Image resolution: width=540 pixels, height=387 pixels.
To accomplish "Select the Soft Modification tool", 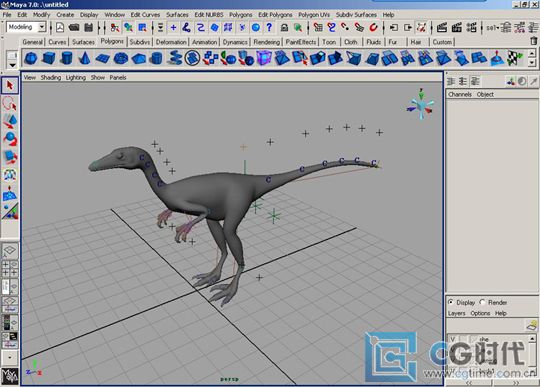I will click(10, 194).
